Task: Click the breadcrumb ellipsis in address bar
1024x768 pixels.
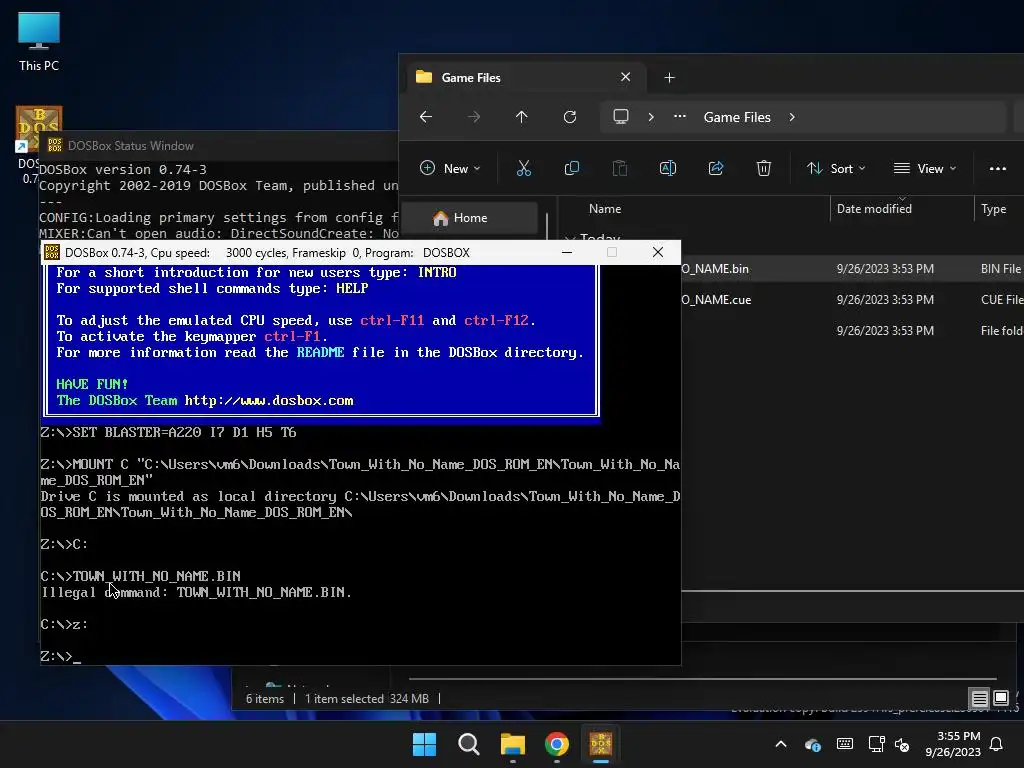Action: point(680,117)
